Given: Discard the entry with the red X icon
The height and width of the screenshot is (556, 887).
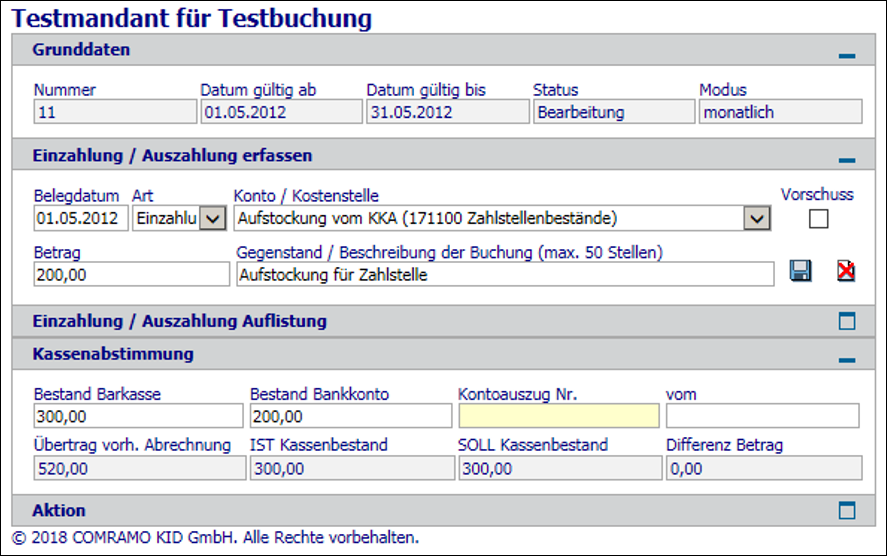Looking at the screenshot, I should tap(846, 271).
